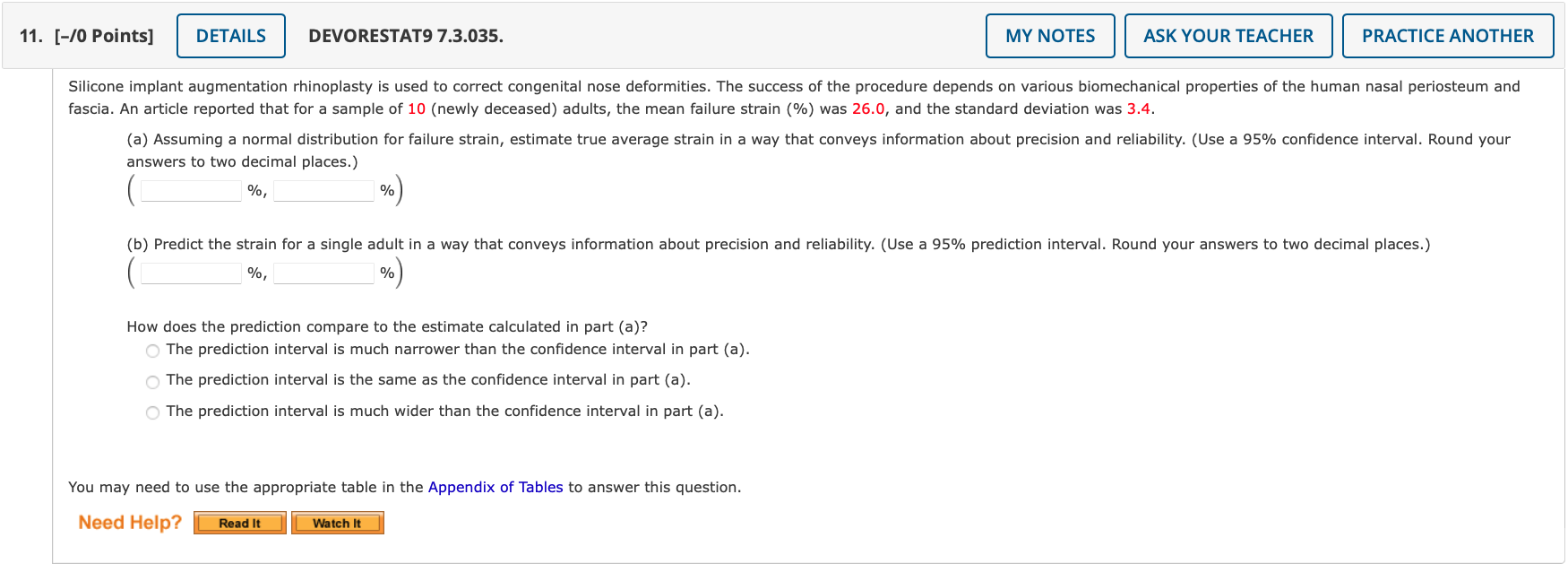
Task: Focus part (a) upper bound input field
Action: (323, 190)
